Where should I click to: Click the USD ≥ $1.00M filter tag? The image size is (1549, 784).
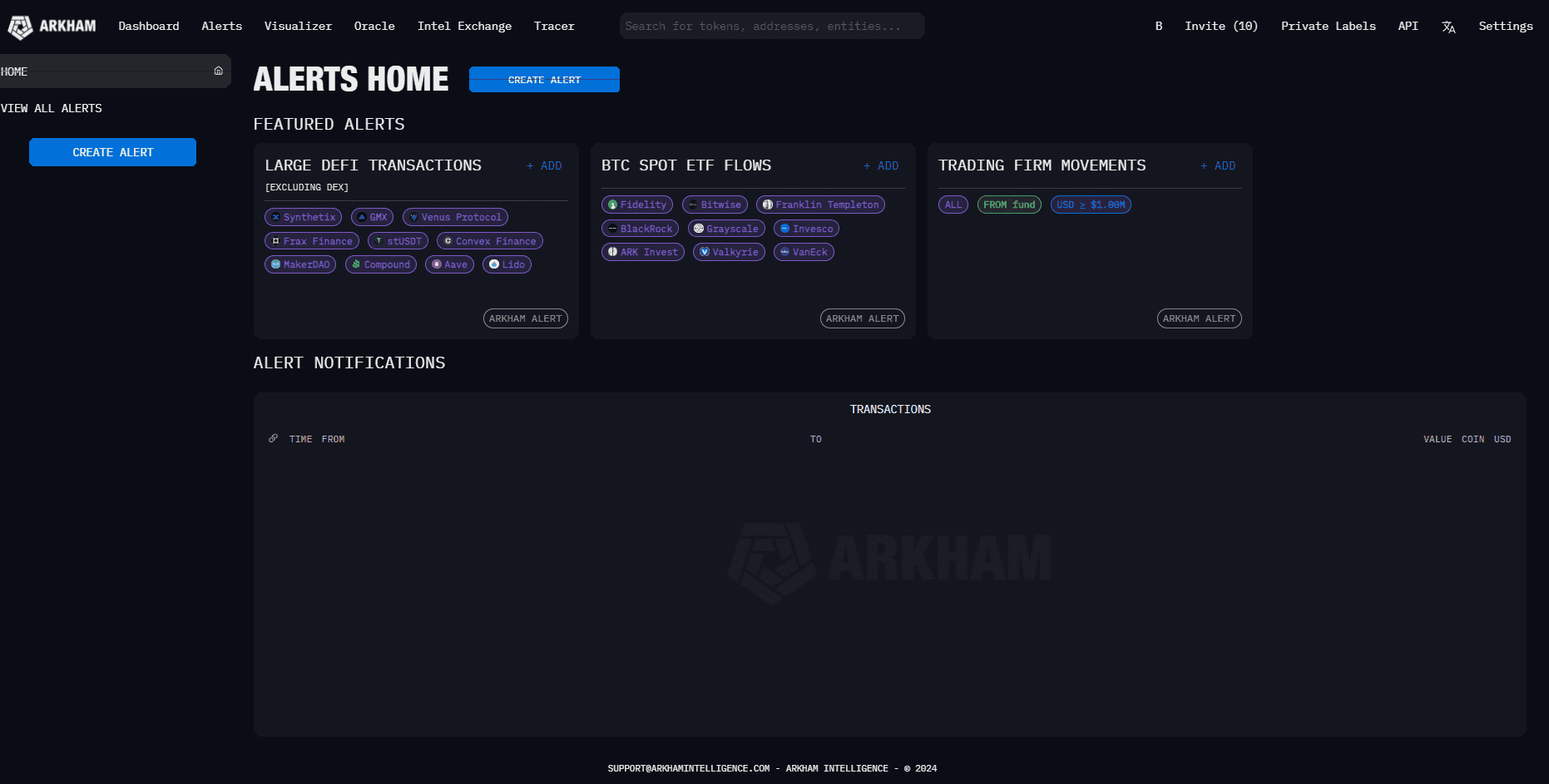coord(1091,205)
